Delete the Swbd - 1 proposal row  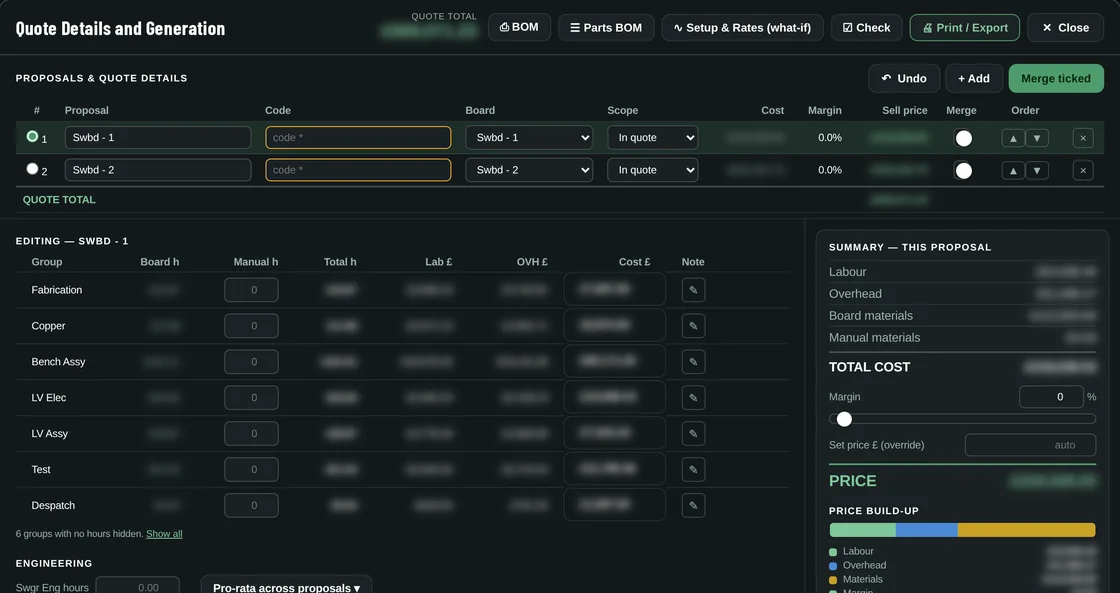(x=1083, y=138)
